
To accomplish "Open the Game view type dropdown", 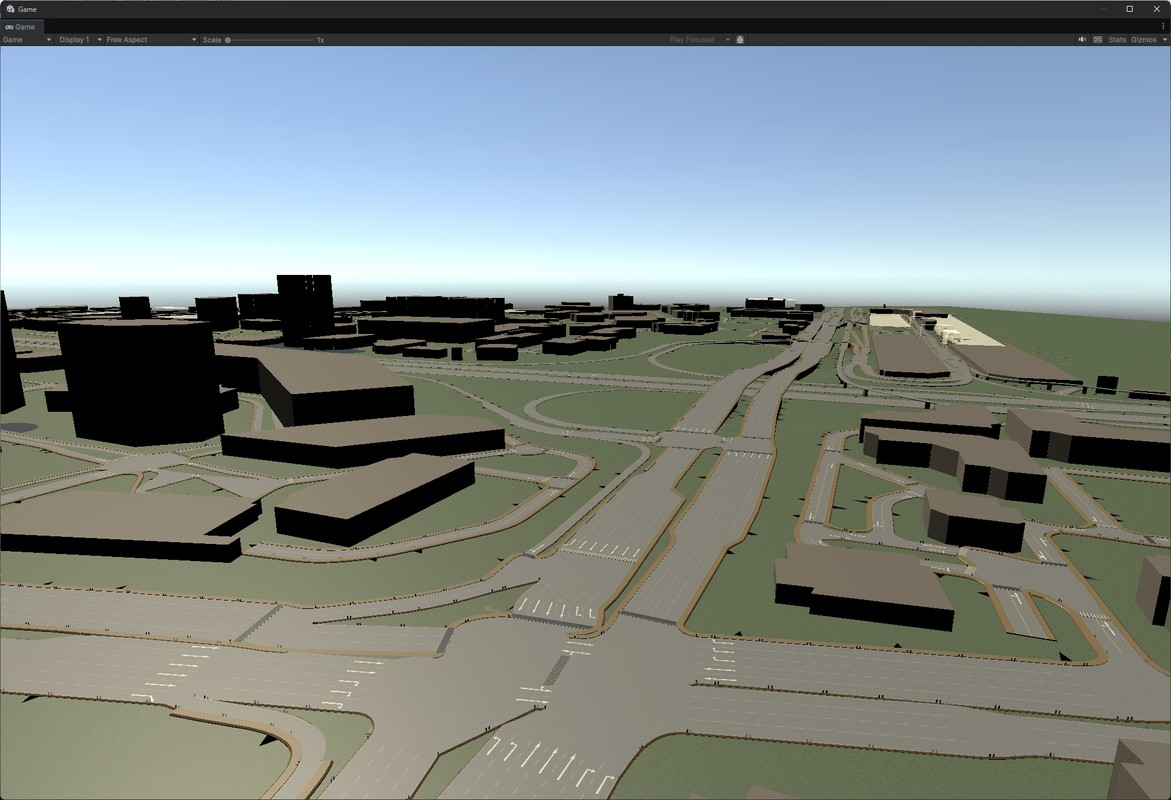I will click(26, 40).
